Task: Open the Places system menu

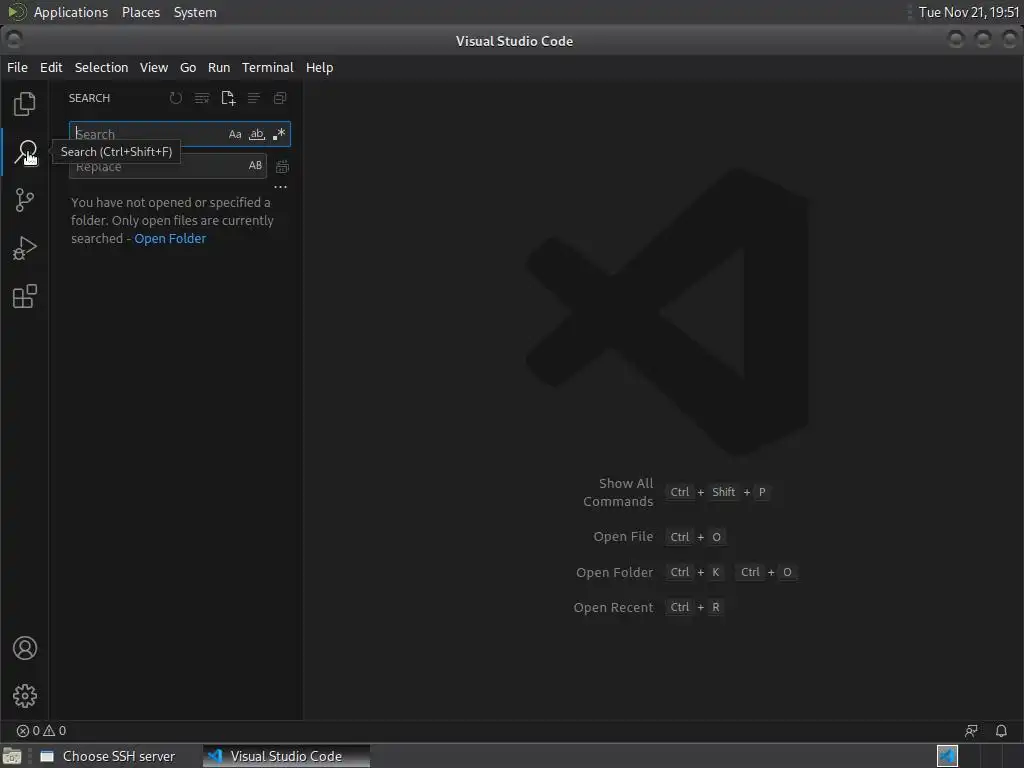Action: click(x=141, y=12)
